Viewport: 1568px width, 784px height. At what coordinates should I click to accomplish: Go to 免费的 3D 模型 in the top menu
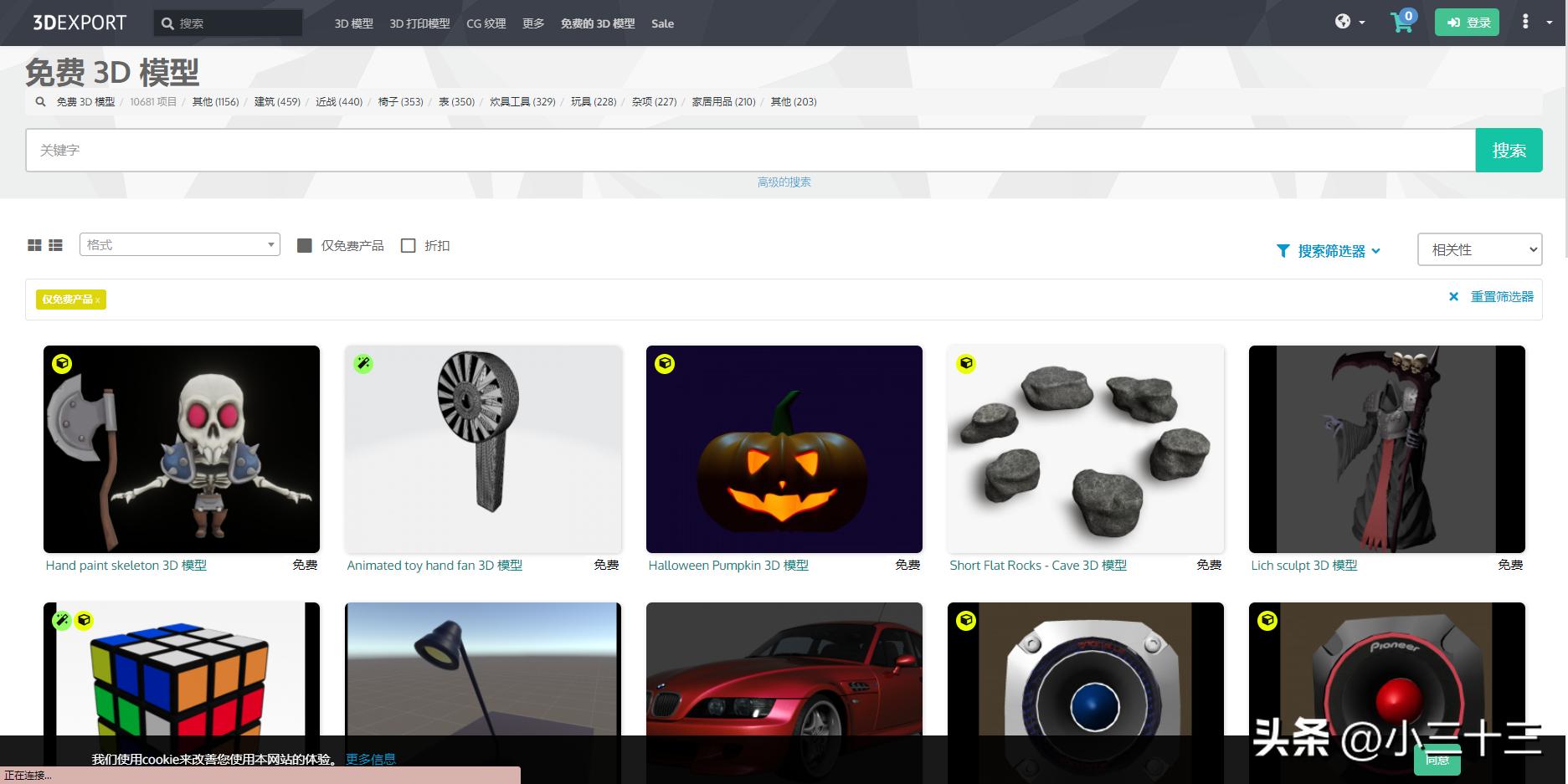coord(598,23)
